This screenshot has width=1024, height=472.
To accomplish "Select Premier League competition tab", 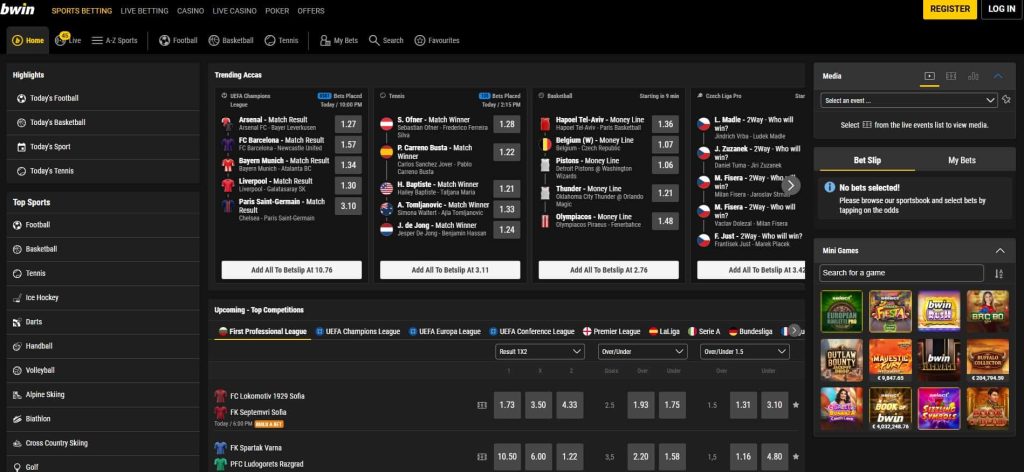I will pyautogui.click(x=612, y=332).
